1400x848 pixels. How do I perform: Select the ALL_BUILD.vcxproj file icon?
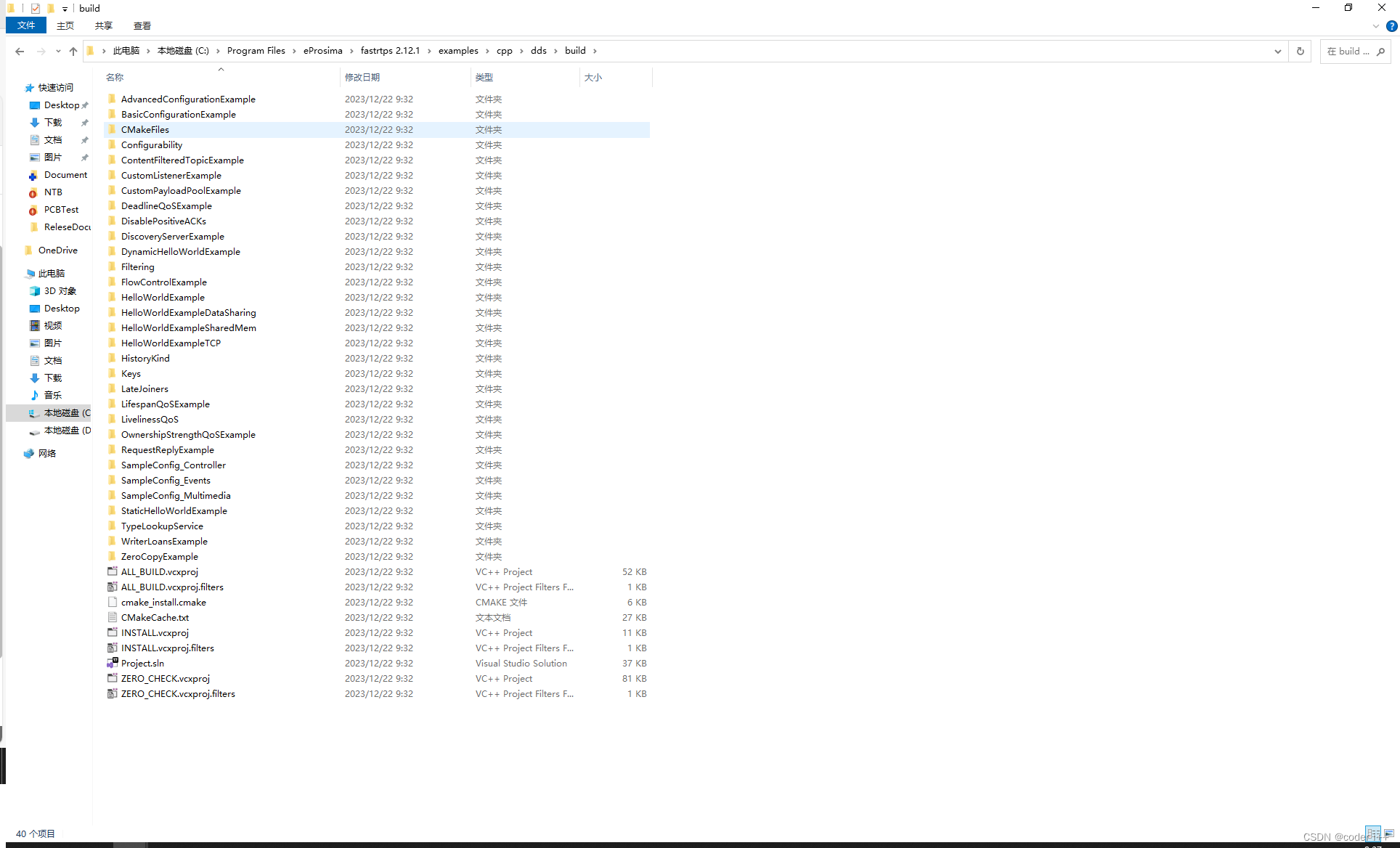pos(113,571)
